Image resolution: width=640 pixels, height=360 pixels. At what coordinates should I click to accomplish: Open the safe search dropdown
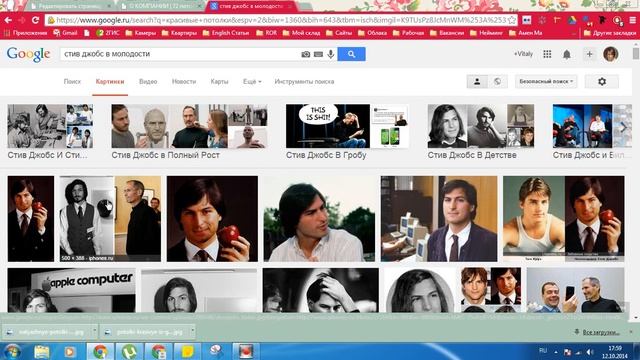click(546, 82)
